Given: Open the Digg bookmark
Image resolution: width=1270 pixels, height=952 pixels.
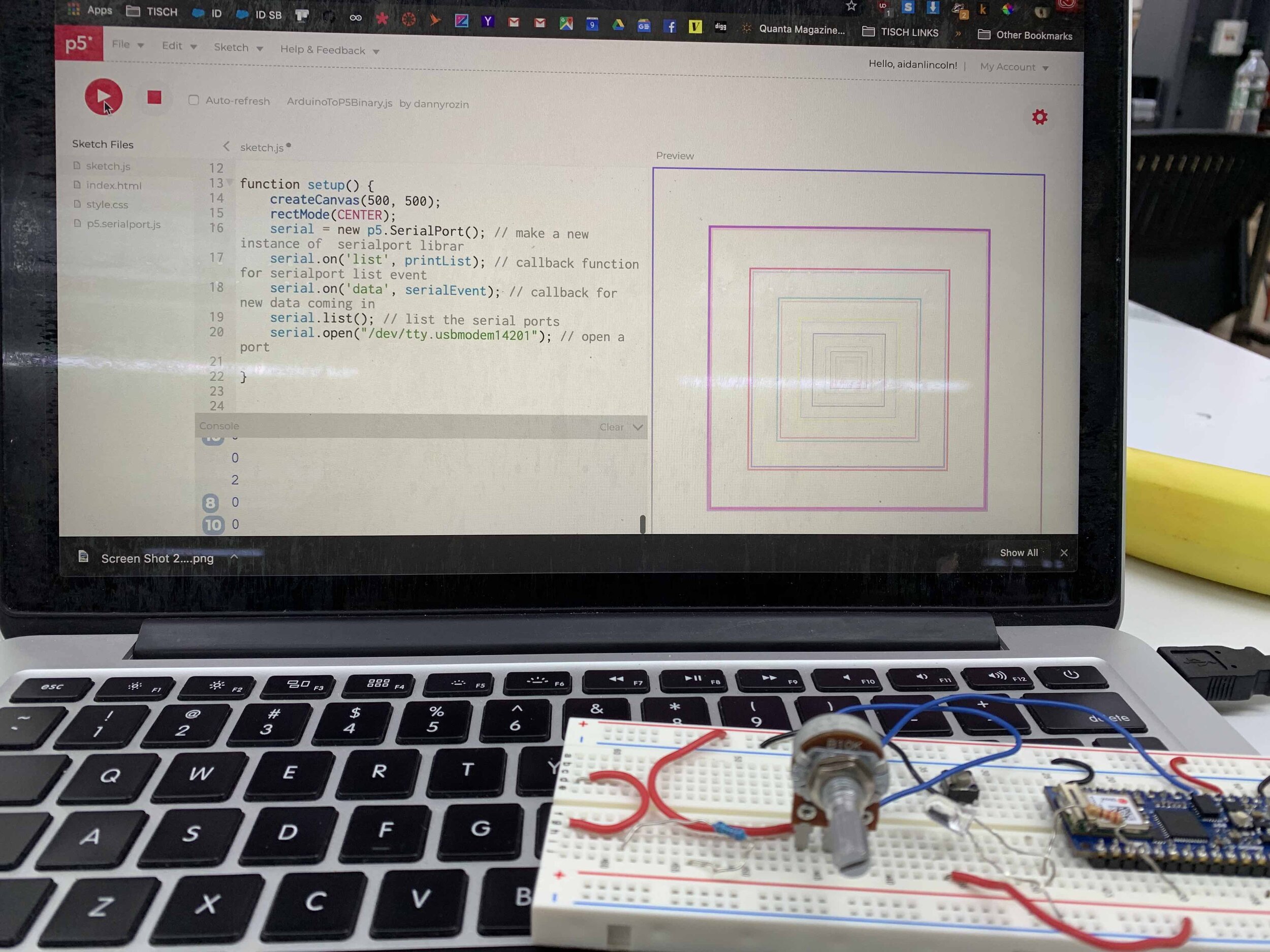Looking at the screenshot, I should (720, 26).
